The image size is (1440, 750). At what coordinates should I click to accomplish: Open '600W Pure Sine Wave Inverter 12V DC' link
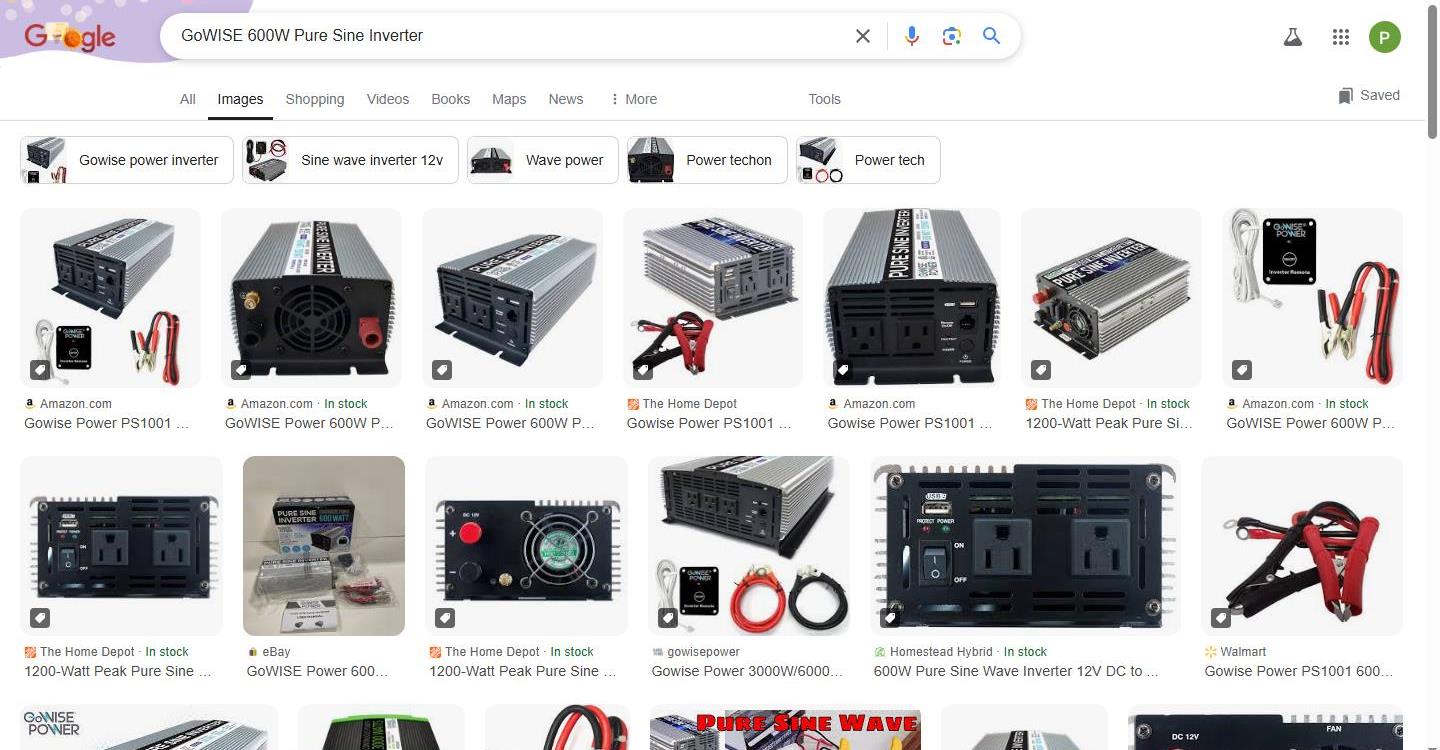[1016, 671]
